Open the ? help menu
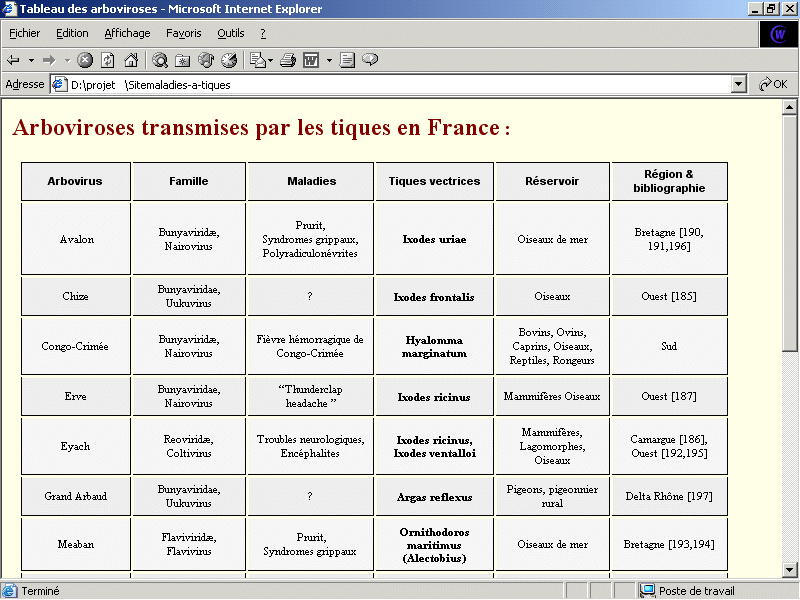800x600 pixels. 263,33
